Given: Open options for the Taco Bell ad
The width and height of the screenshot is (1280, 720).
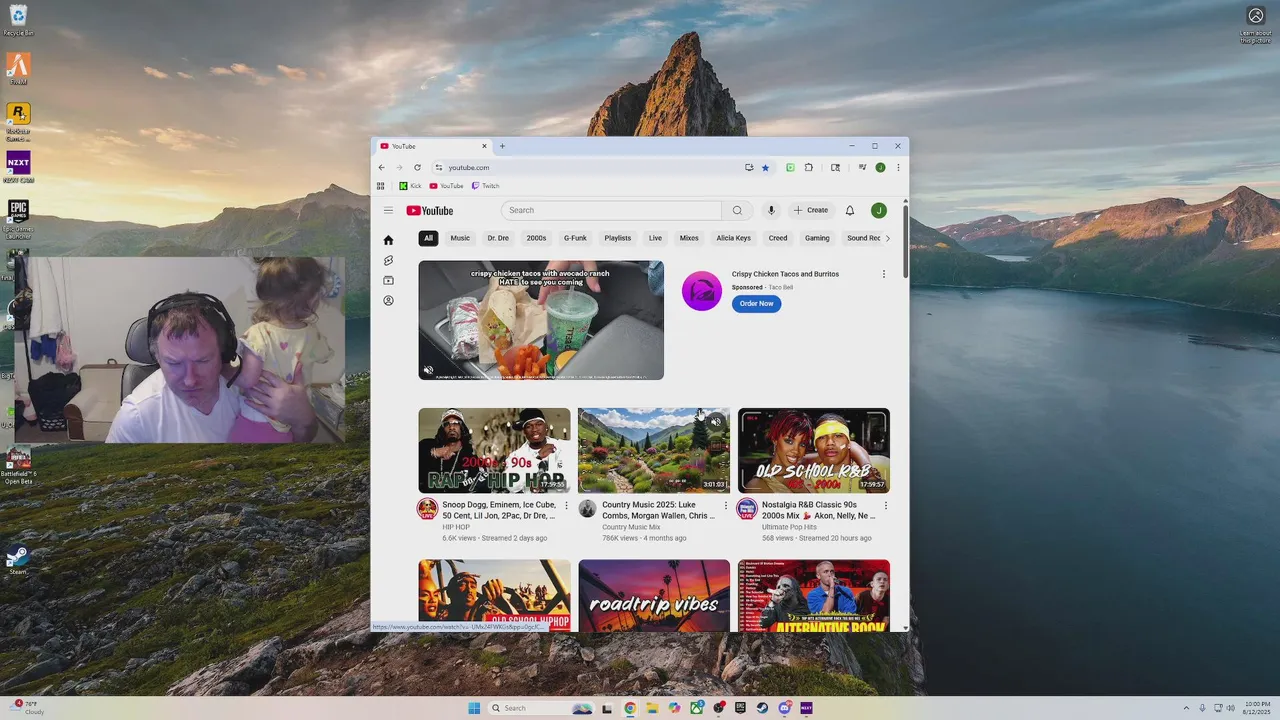Looking at the screenshot, I should pyautogui.click(x=883, y=274).
